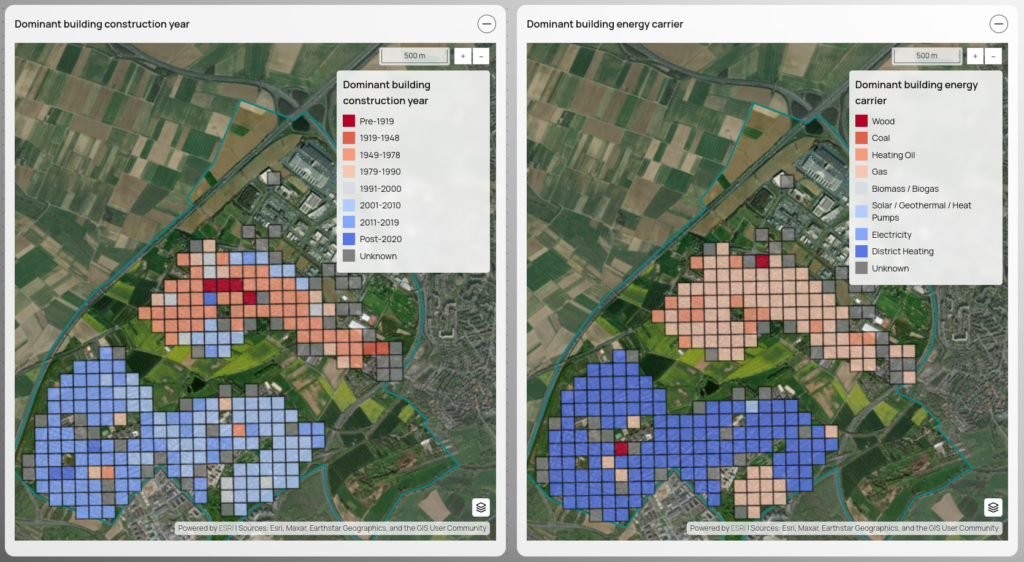Viewport: 1024px width, 562px height.
Task: Select the Wood legend color swatch
Action: [861, 121]
